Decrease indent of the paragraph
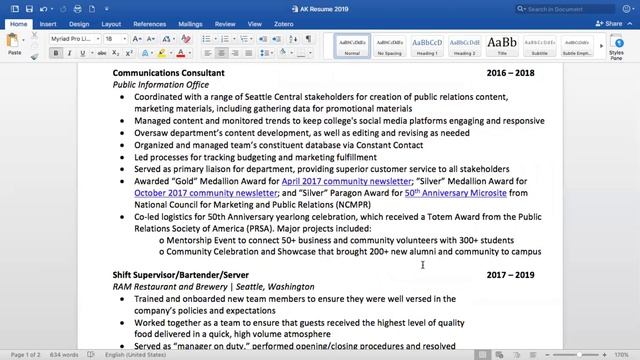This screenshot has width=640, height=360. click(263, 39)
